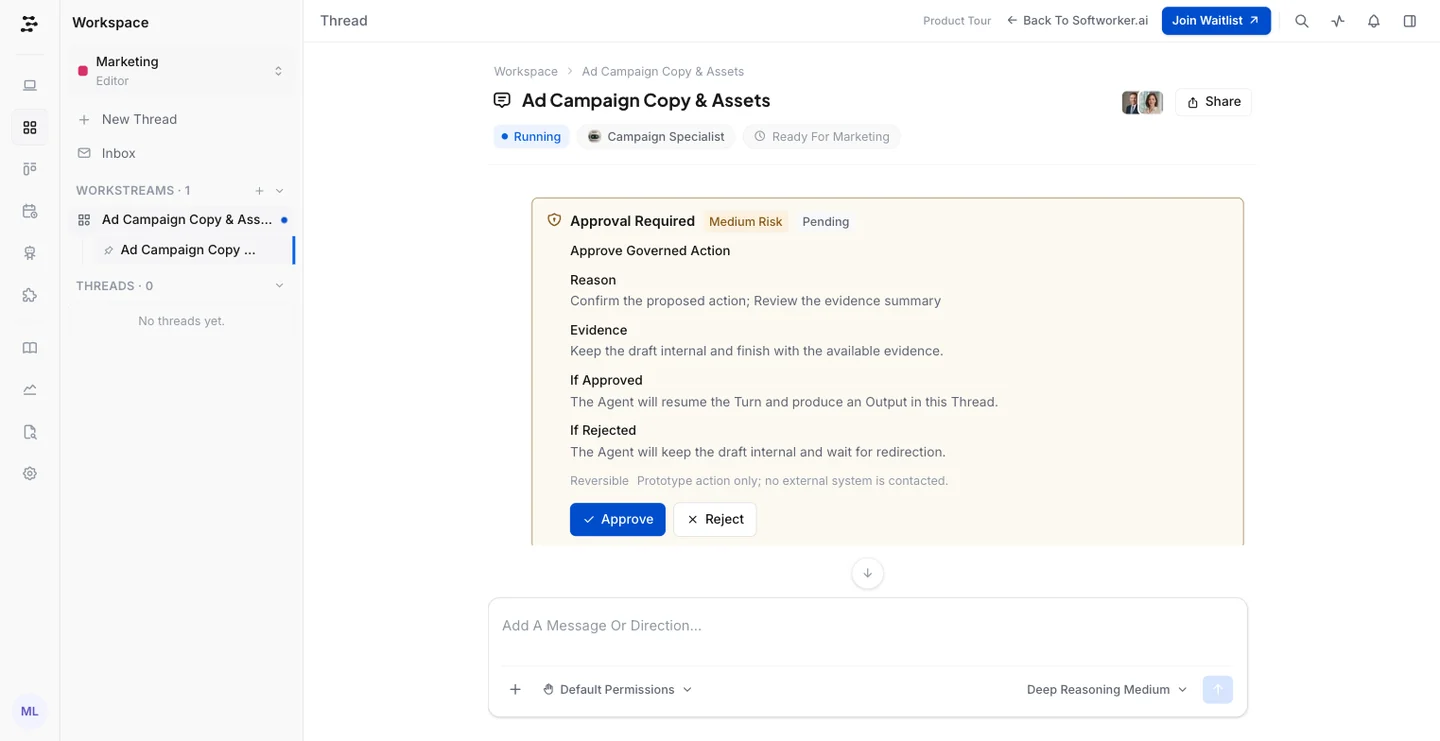The width and height of the screenshot is (1440, 741).
Task: Click the Softworker logo icon
Action: click(x=30, y=23)
